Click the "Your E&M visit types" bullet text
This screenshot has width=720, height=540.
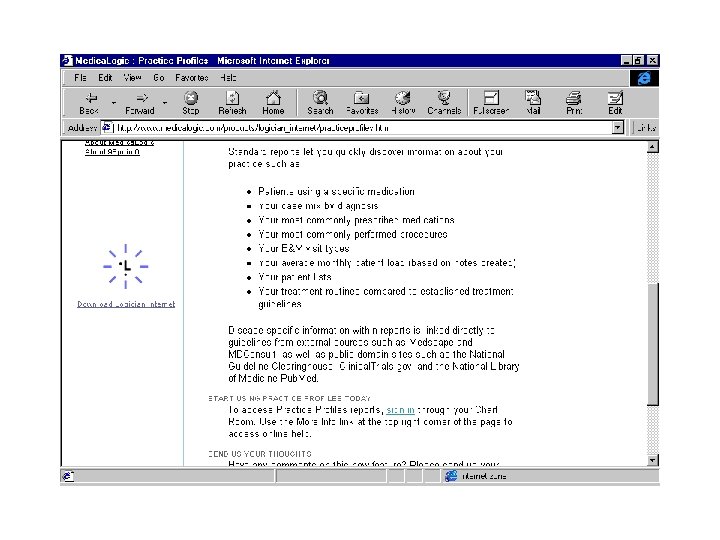click(304, 248)
